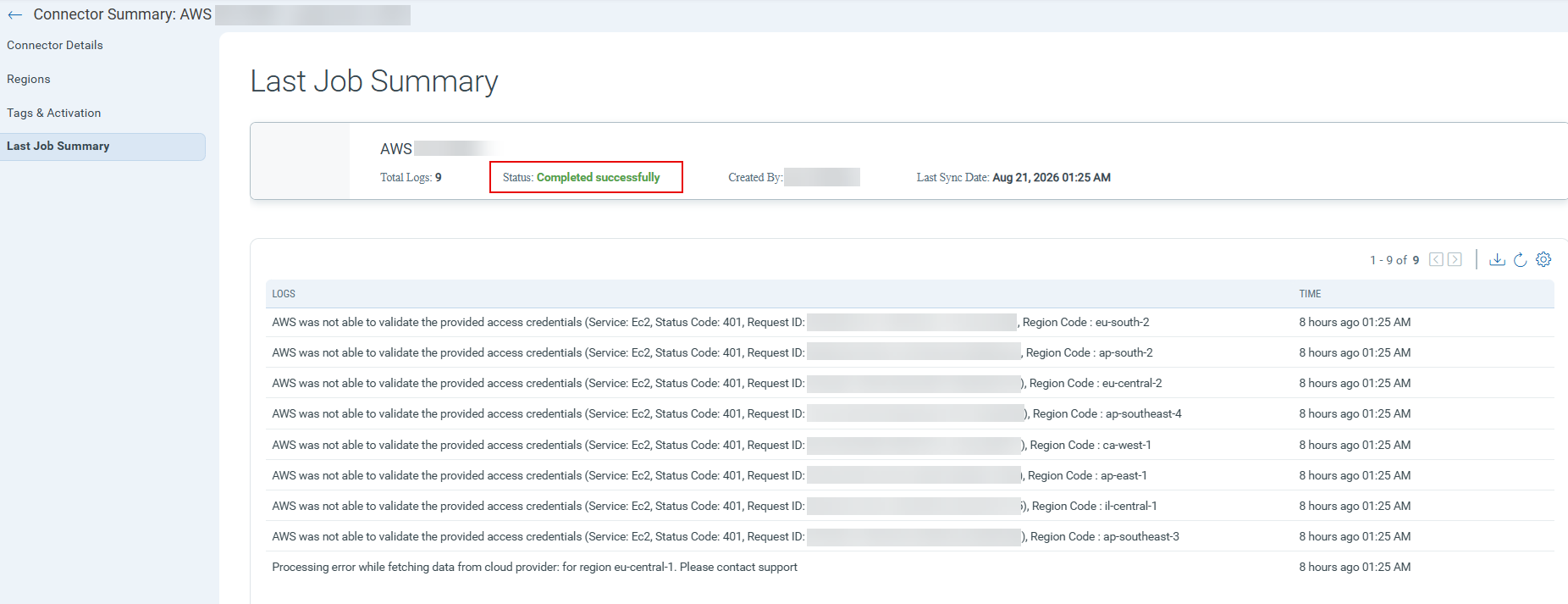Screen dimensions: 1568x604
Task: Go back using the left arrow icon
Action: [14, 15]
